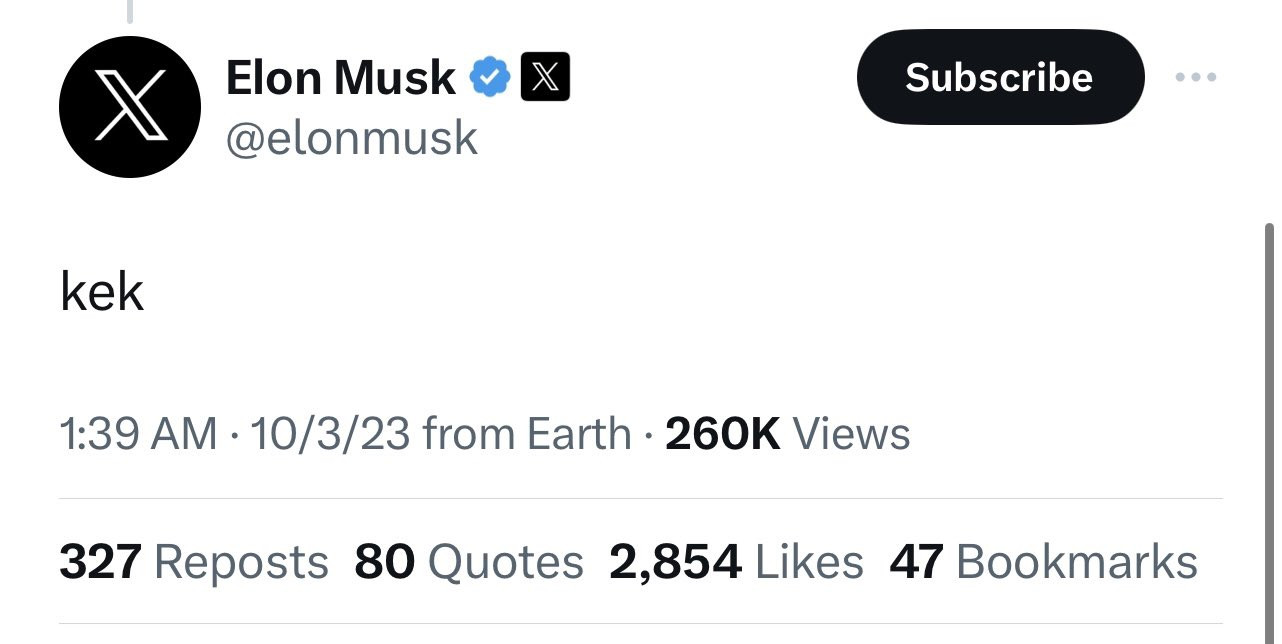Click the blue verified checkmark badge
This screenshot has height=644, width=1282.
pos(490,77)
